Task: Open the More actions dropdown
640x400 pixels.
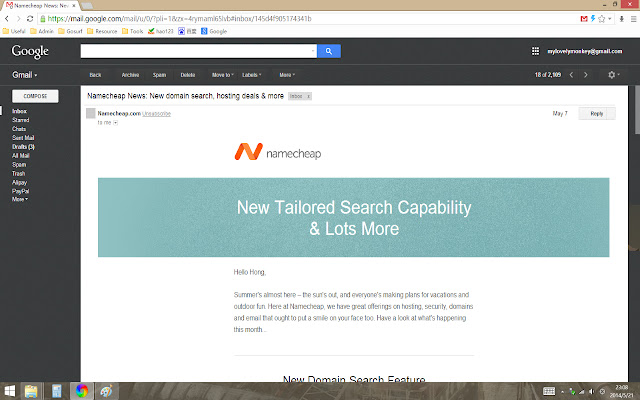Action: click(287, 75)
